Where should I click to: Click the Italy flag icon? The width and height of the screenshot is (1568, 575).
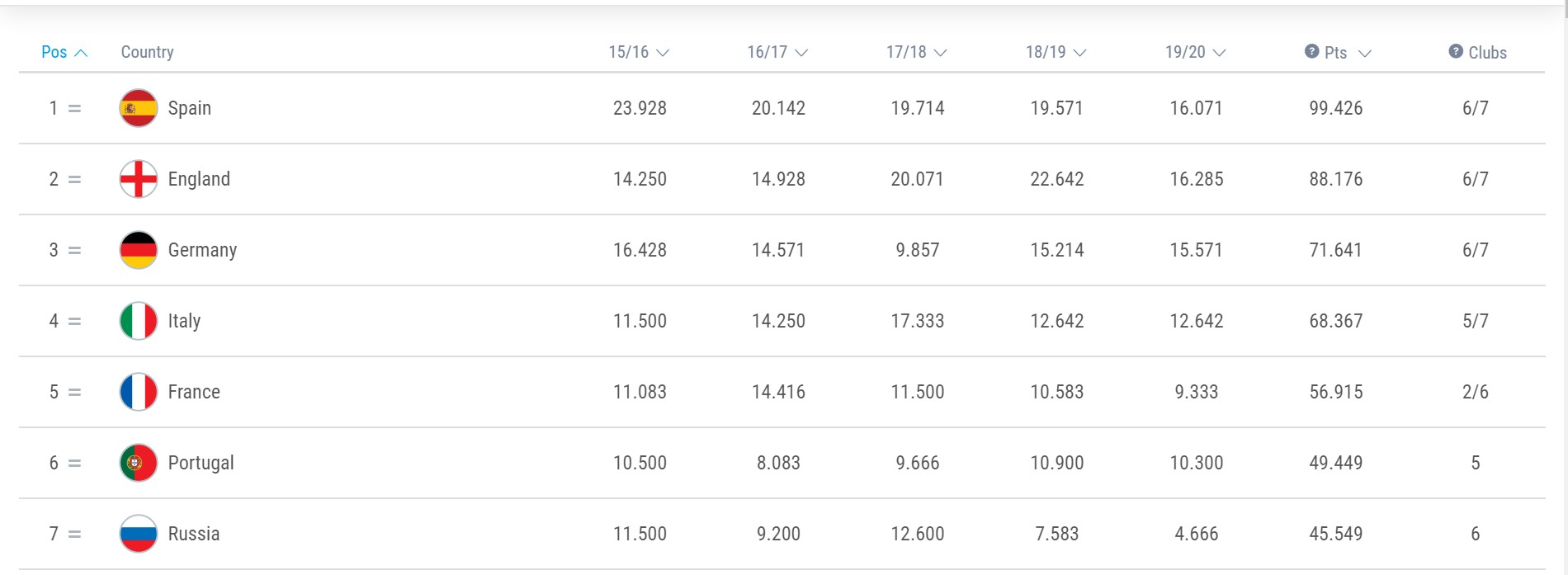[139, 321]
